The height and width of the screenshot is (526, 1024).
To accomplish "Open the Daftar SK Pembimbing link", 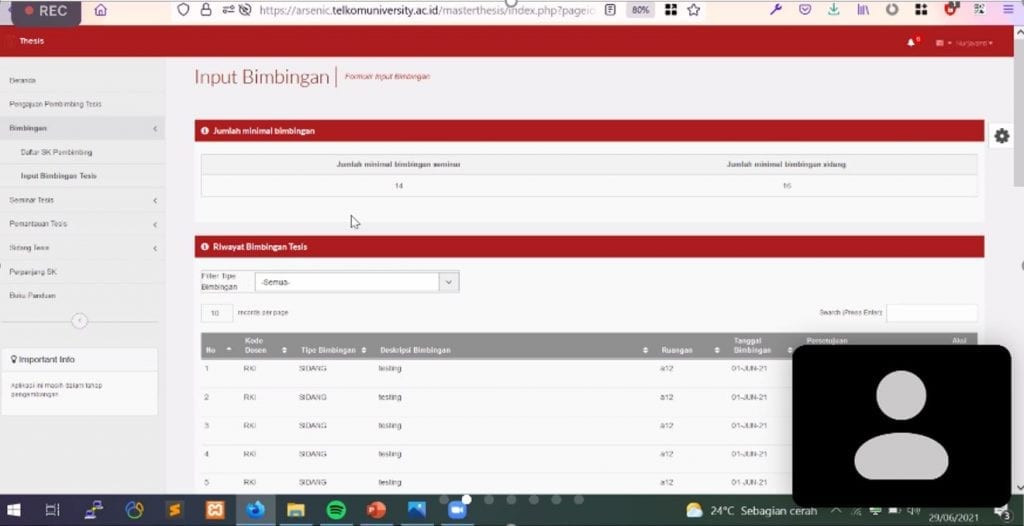I will coord(56,152).
